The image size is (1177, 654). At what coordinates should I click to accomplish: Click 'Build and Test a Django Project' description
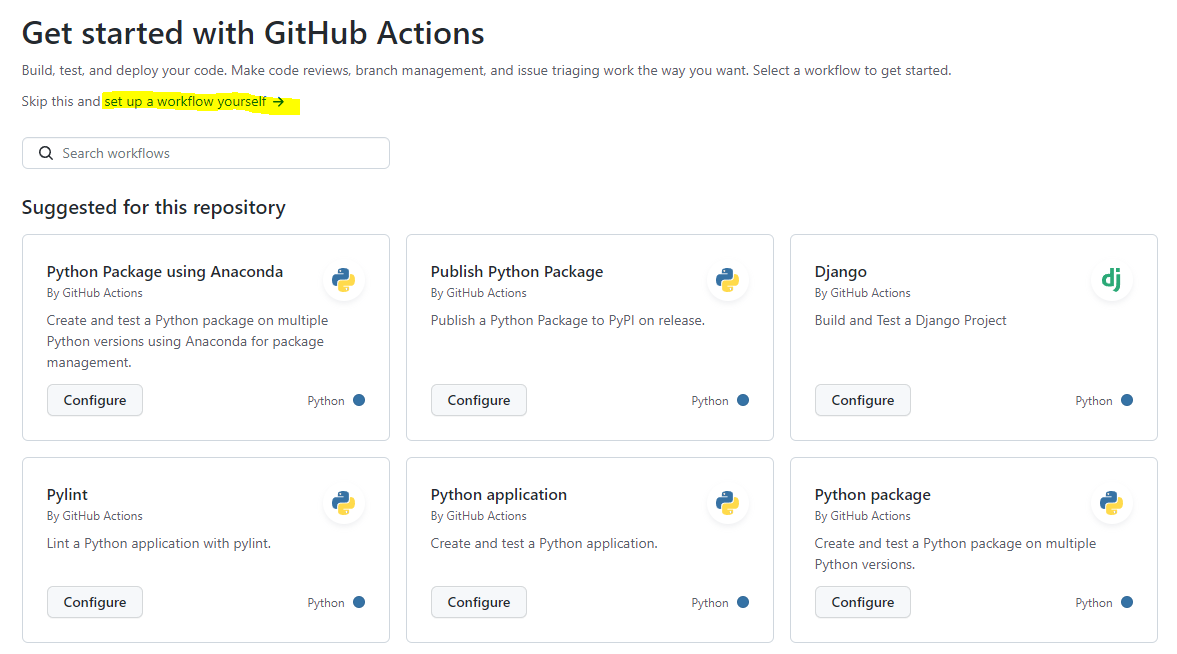[x=911, y=321]
